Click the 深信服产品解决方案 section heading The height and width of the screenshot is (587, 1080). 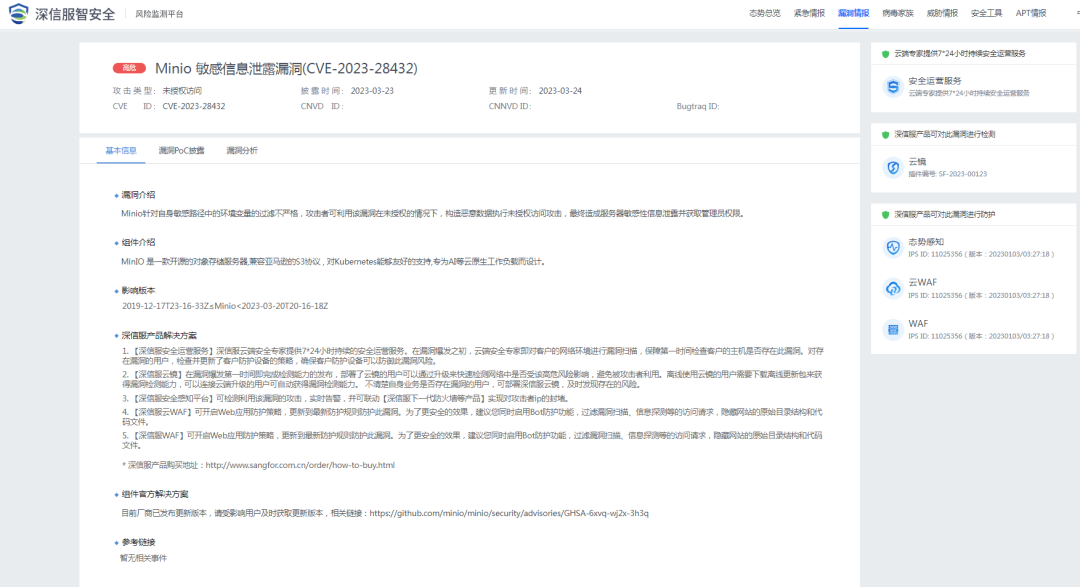coord(159,336)
